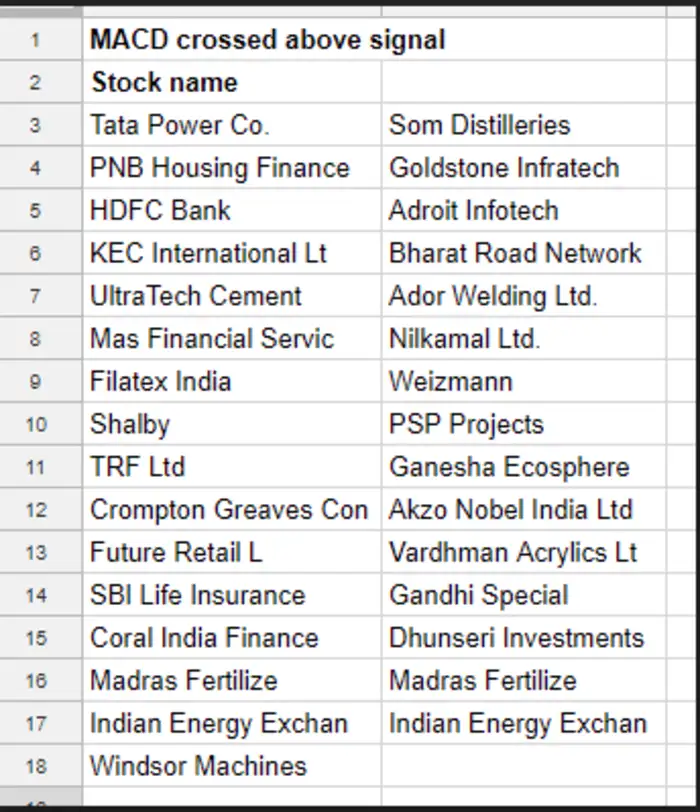Image resolution: width=700 pixels, height=812 pixels.
Task: Select the PNB Housing Finance cell
Action: coord(220,168)
